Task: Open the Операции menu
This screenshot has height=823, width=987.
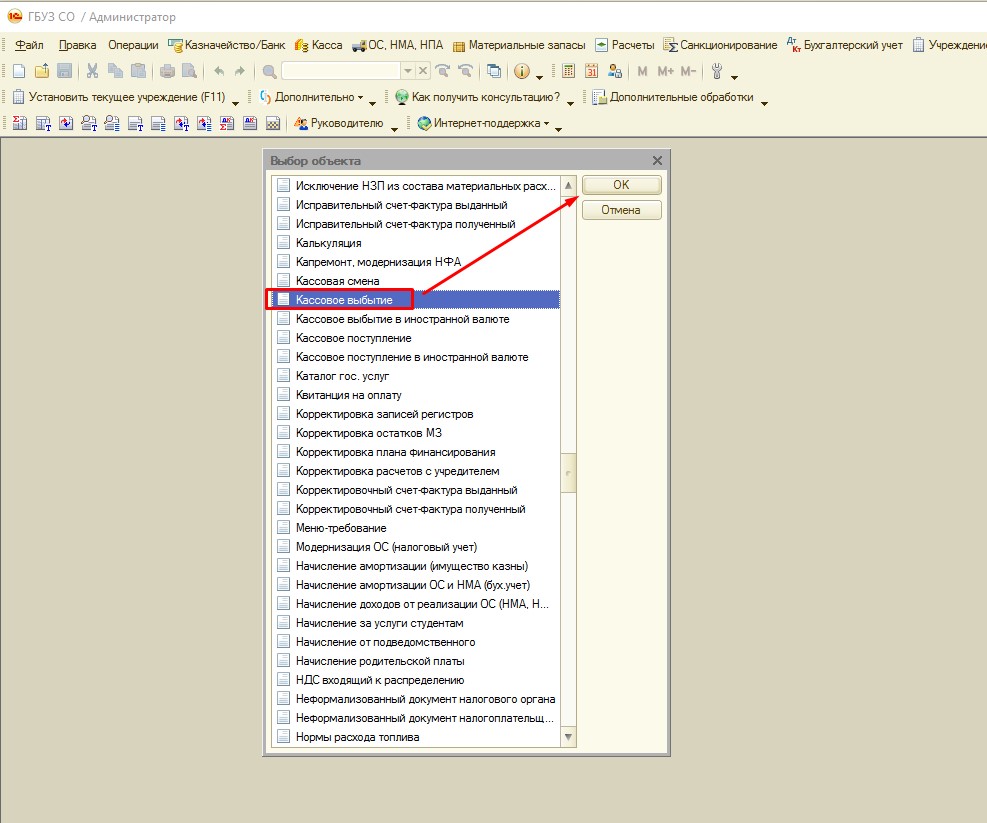Action: click(x=133, y=45)
